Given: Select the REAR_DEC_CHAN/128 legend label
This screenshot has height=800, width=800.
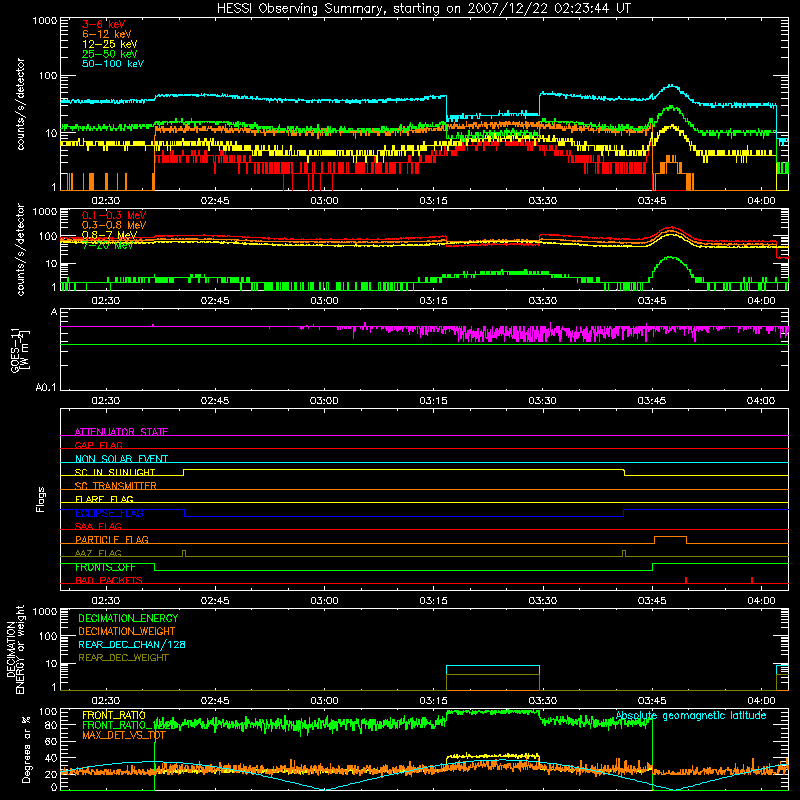Looking at the screenshot, I should 132,644.
